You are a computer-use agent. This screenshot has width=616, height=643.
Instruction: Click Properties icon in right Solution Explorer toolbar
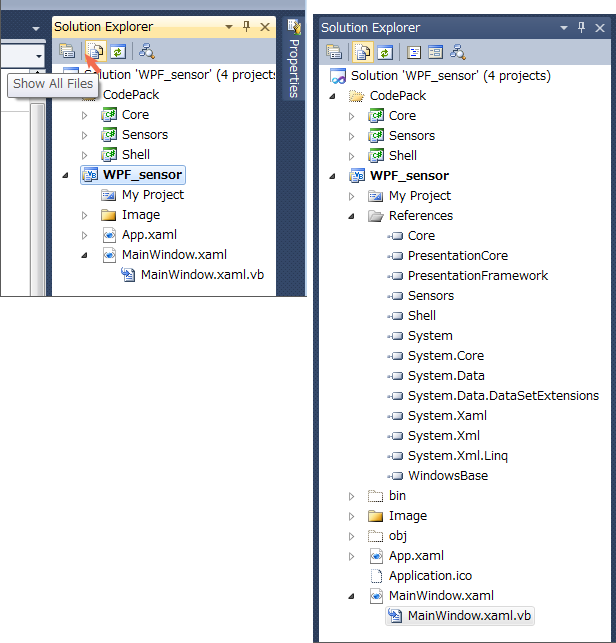click(x=334, y=52)
